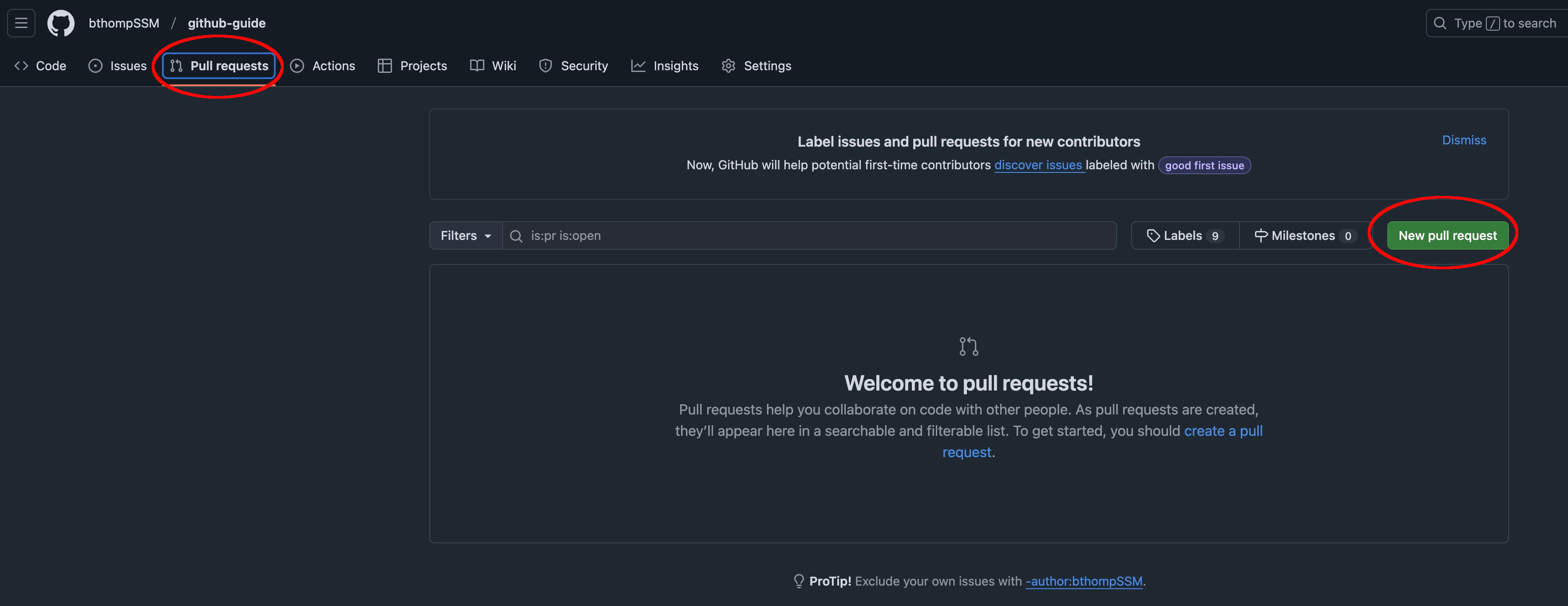Click the ProTip lightbulb icon
Screen dimensions: 1568x606
tap(799, 581)
